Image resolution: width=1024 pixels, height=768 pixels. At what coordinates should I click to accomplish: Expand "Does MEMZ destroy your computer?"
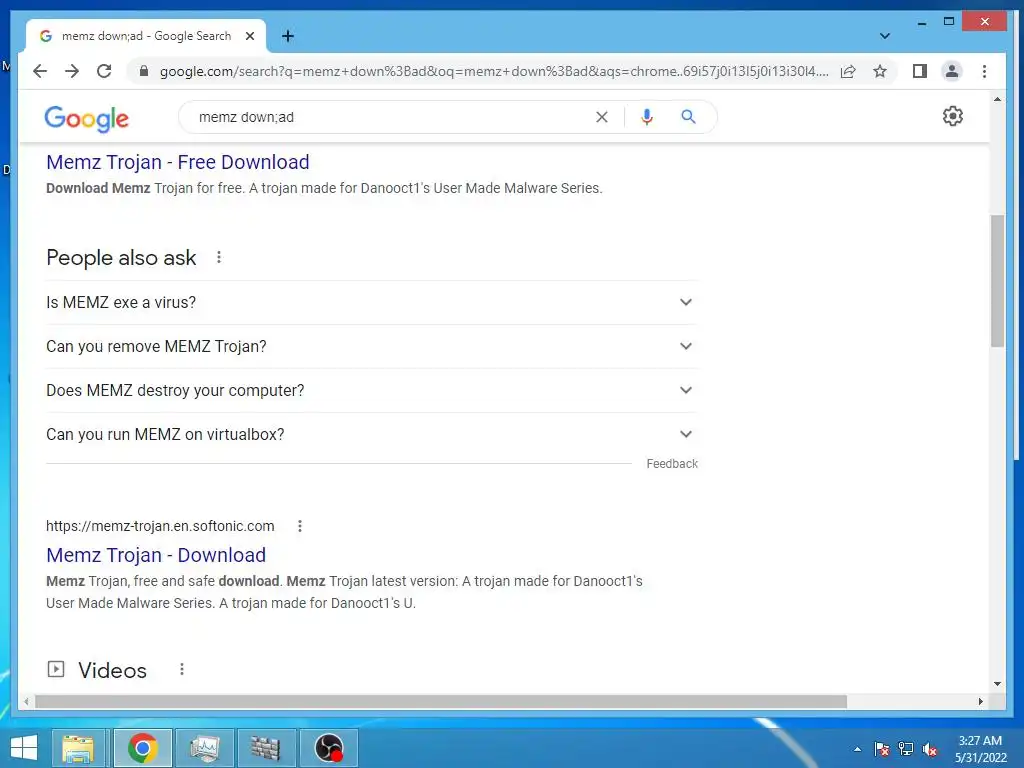(x=372, y=390)
